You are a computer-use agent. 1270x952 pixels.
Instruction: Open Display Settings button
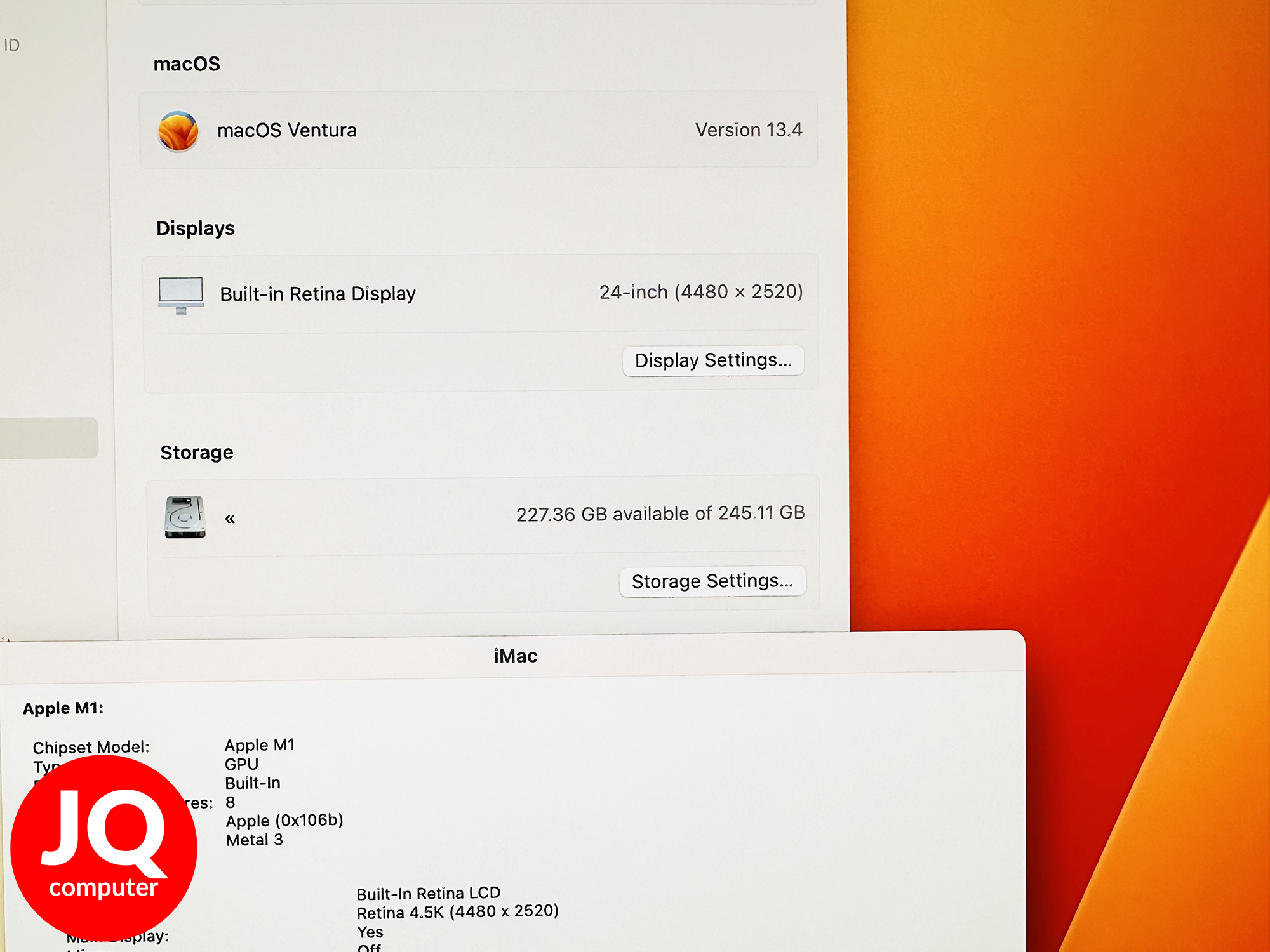(x=713, y=360)
